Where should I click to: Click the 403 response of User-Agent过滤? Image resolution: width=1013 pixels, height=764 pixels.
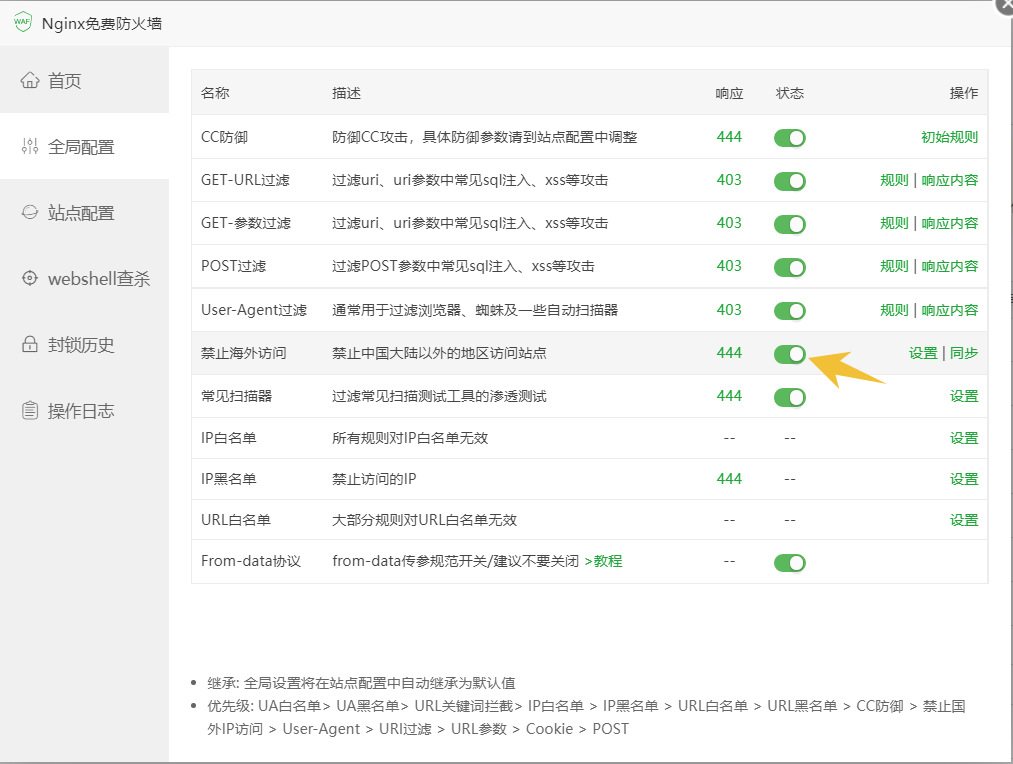[x=729, y=310]
